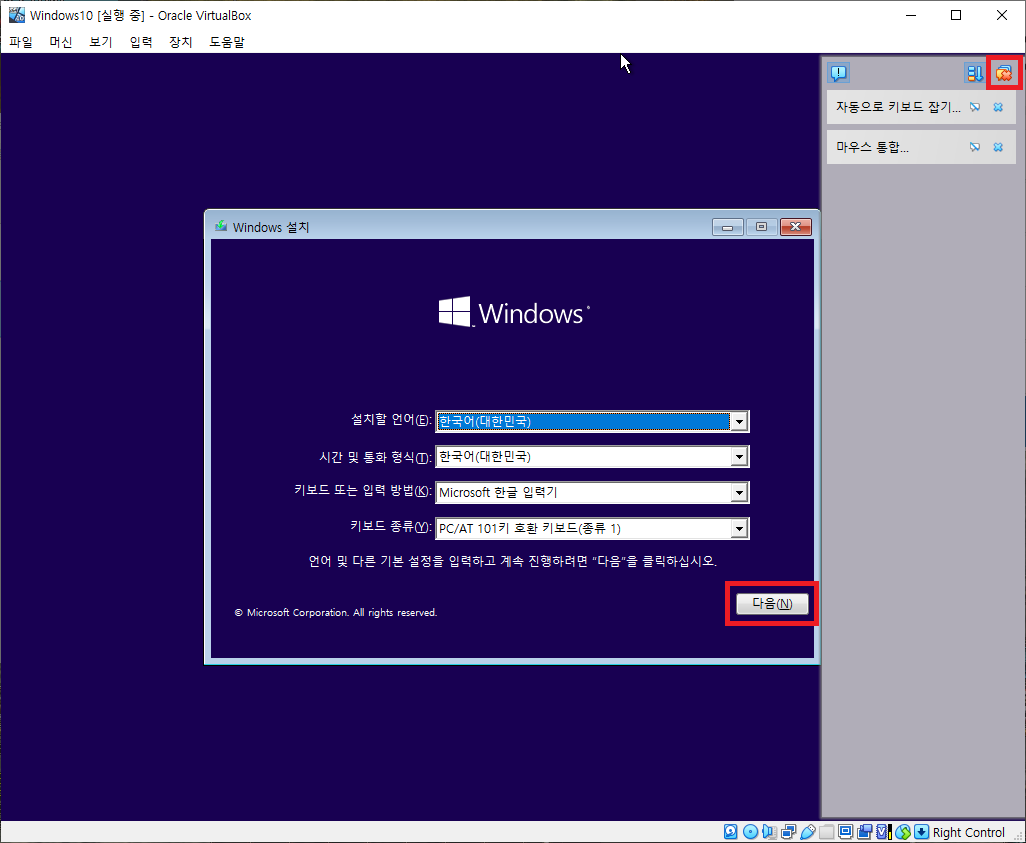Open the '키보드 또는 입력 방법' dropdown
Image resolution: width=1026 pixels, height=843 pixels.
point(739,492)
